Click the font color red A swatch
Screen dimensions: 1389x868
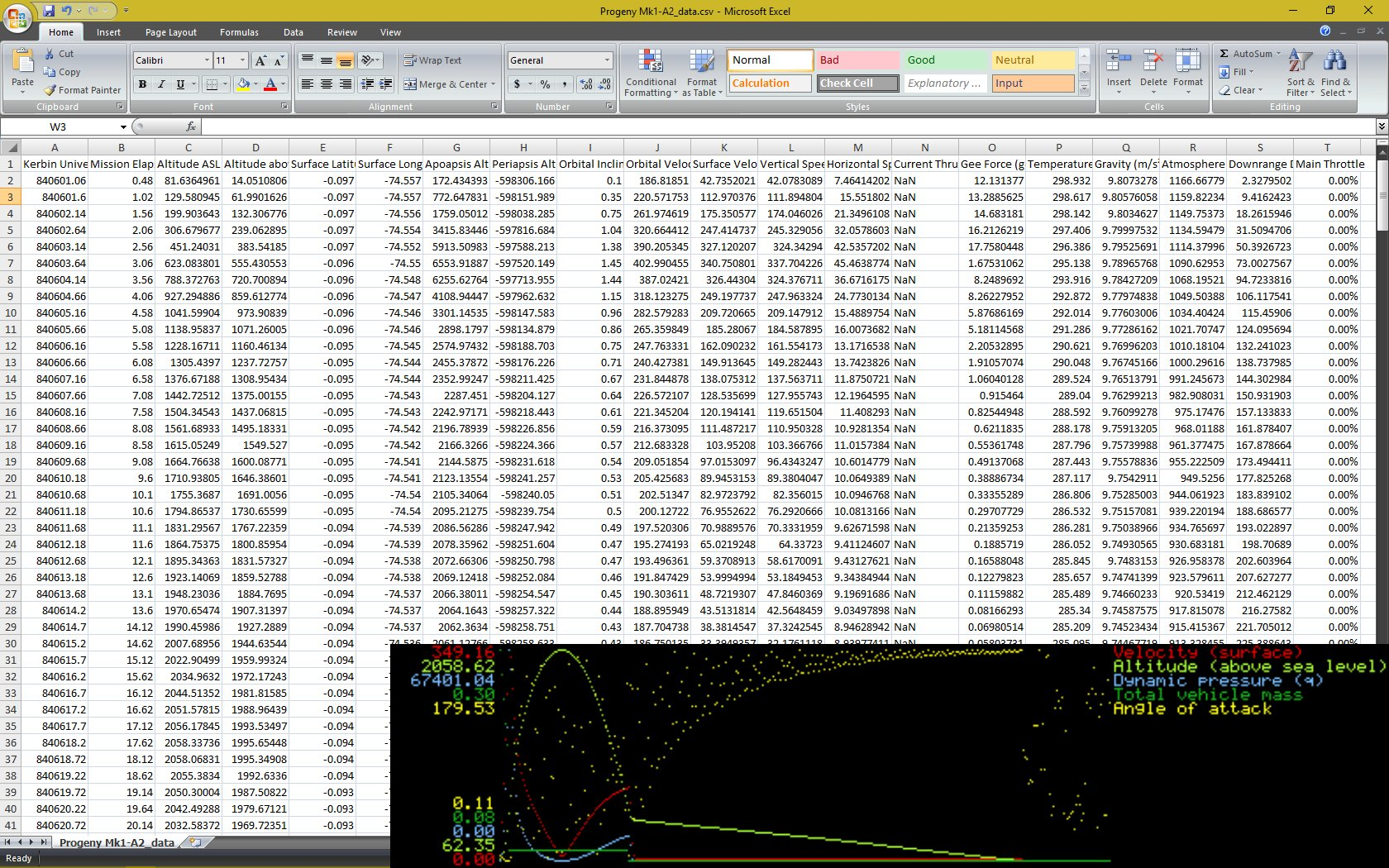click(270, 84)
